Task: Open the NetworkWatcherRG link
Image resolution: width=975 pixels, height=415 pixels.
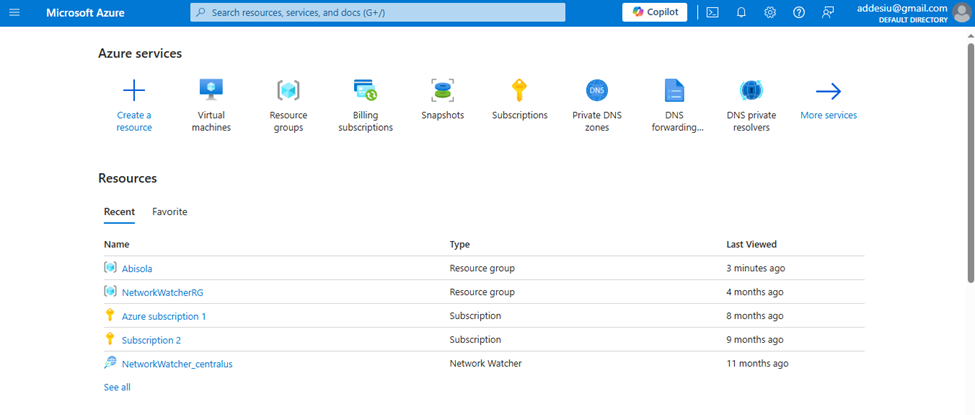Action: pyautogui.click(x=162, y=292)
